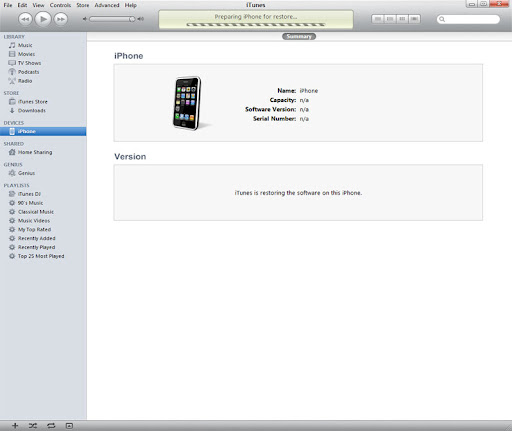Click the iTunes DJ playlist icon
The width and height of the screenshot is (512, 431).
[x=12, y=194]
